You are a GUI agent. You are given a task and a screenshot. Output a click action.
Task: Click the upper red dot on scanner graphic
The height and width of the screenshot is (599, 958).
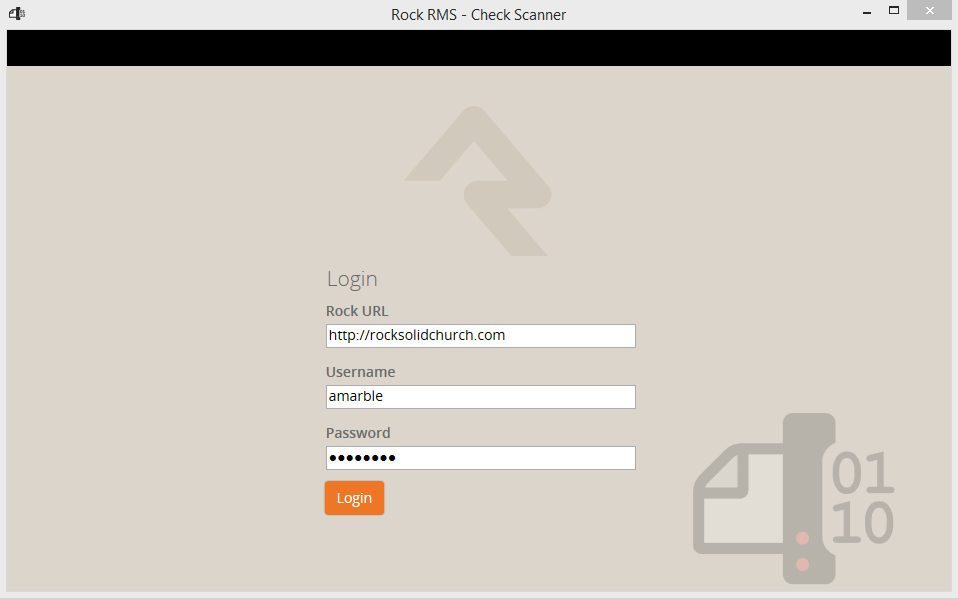pos(802,539)
